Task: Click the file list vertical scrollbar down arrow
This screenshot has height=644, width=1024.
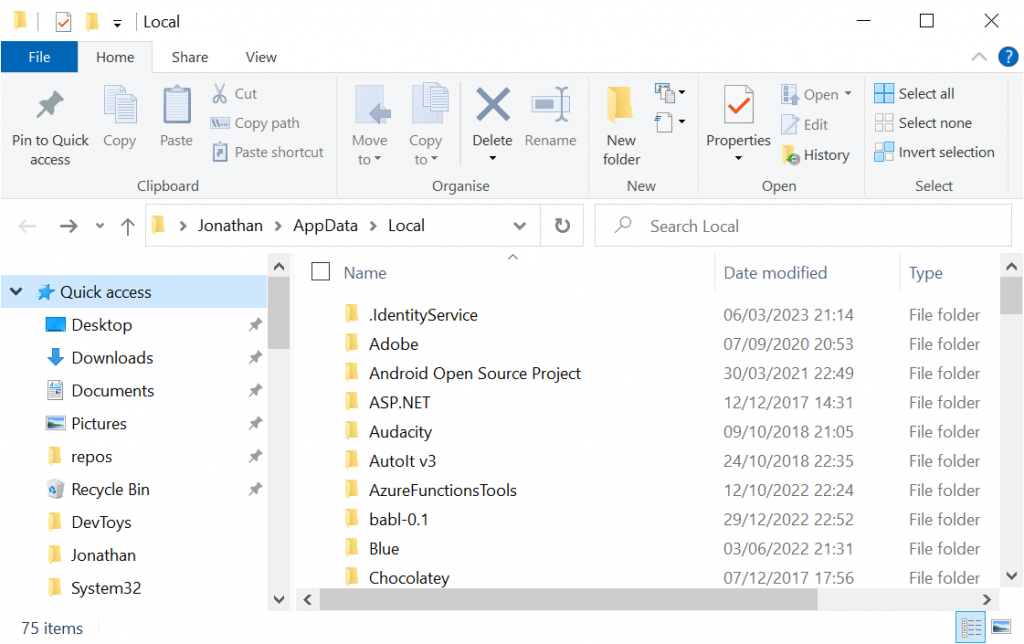Action: pos(1011,576)
